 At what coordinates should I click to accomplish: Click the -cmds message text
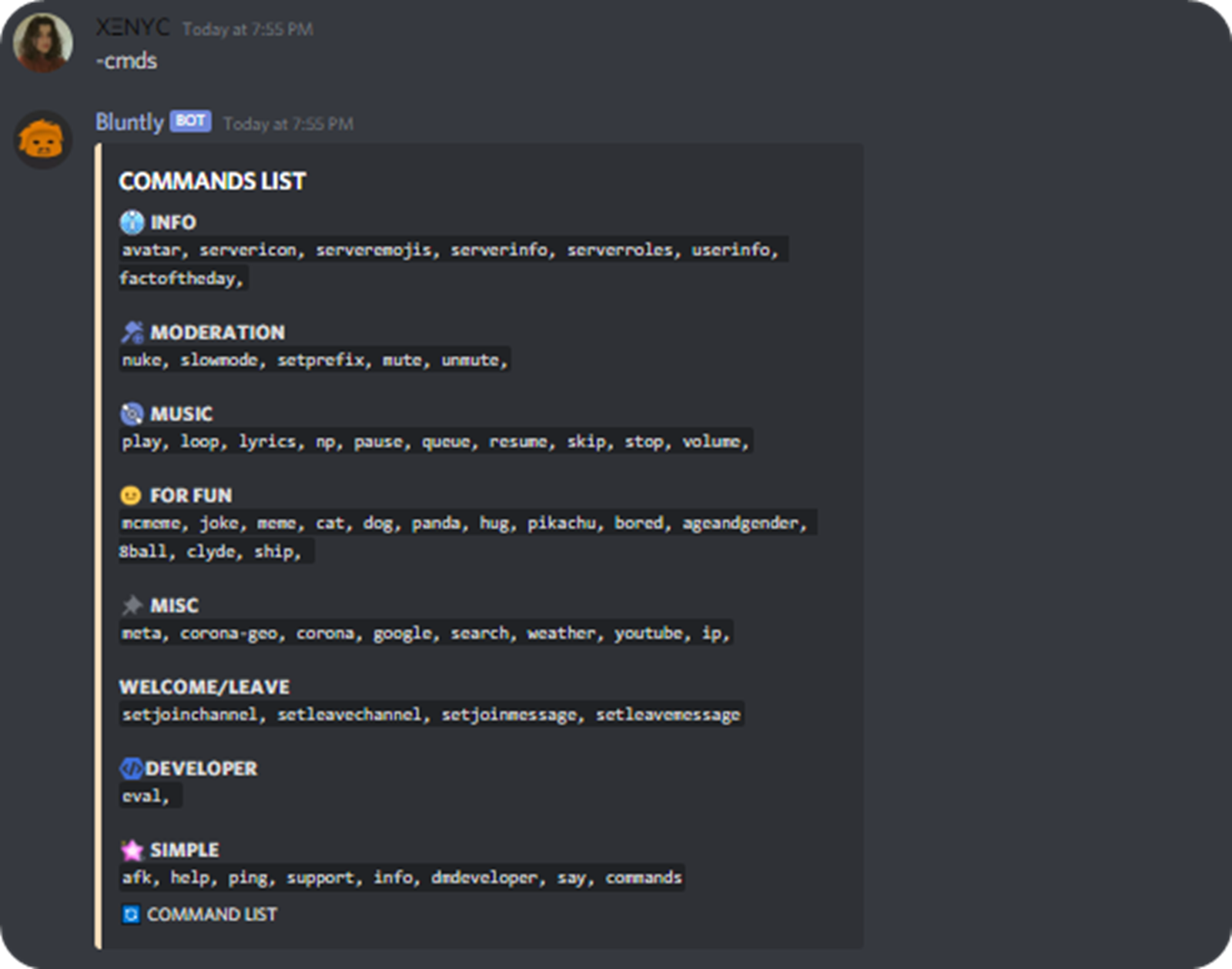(x=126, y=61)
